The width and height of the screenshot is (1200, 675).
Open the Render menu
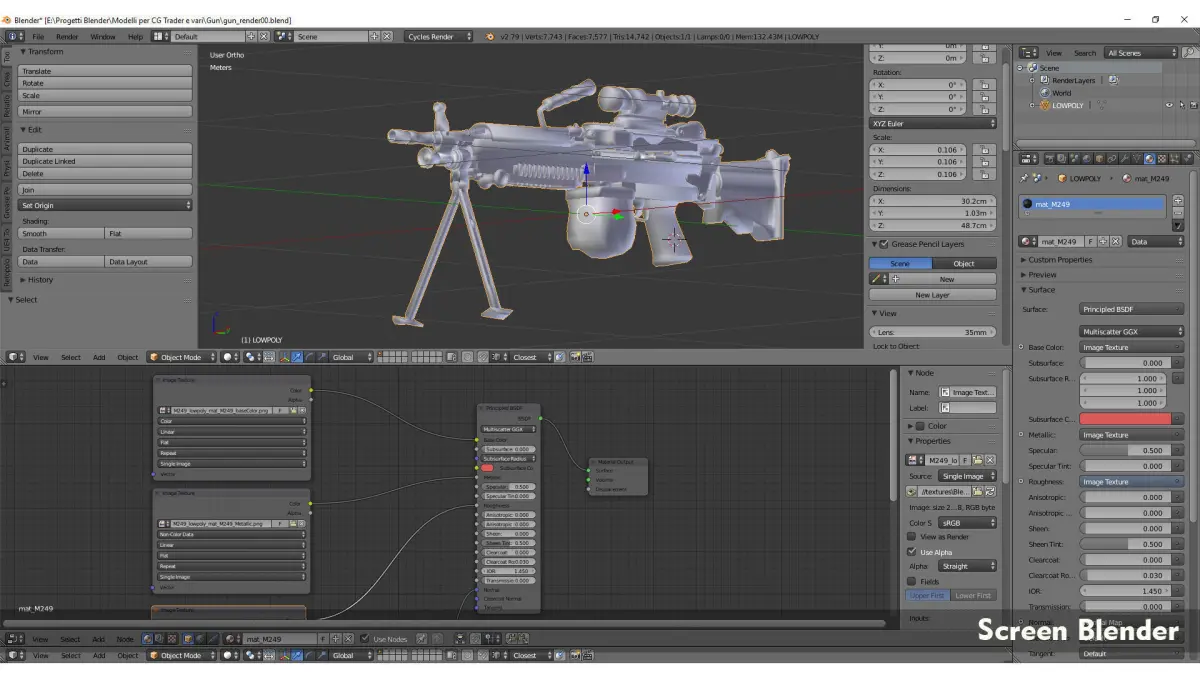(67, 37)
